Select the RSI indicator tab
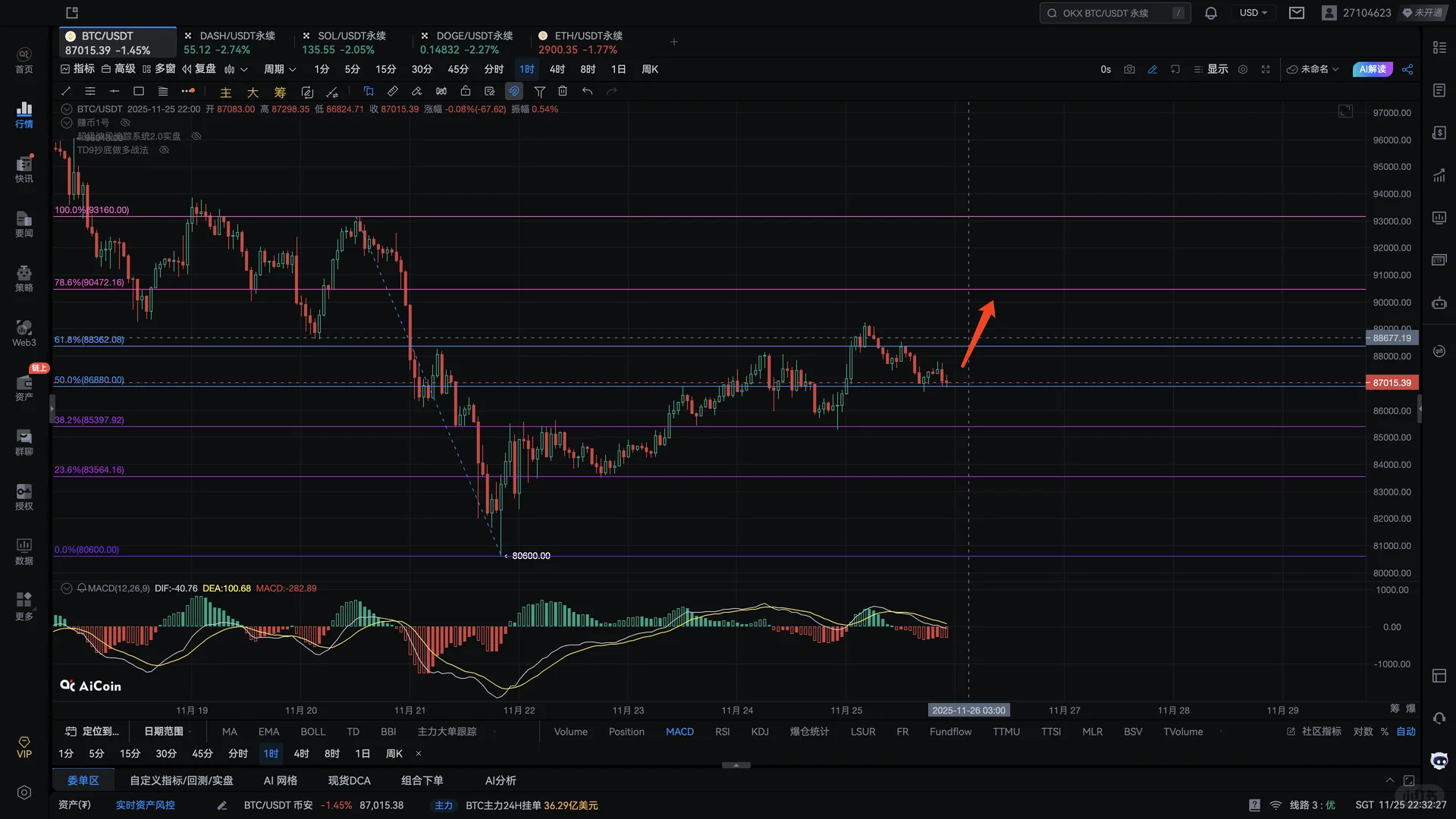Screen dimensions: 1456x819 tap(722, 732)
